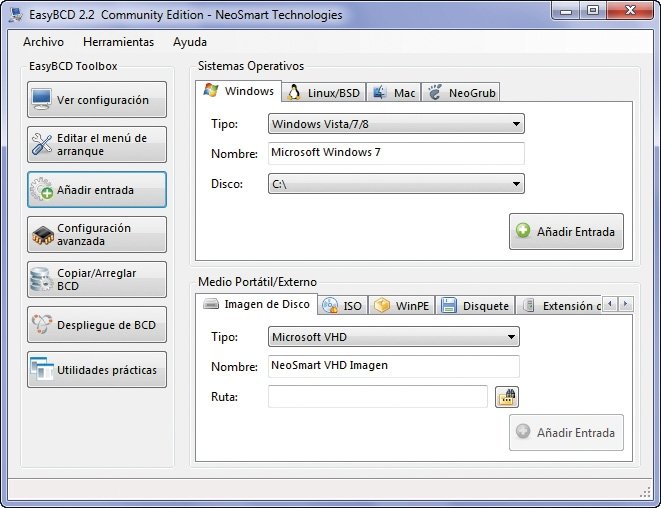
Task: Expand the Windows Vista/7/8 type dropdown
Action: (x=396, y=124)
